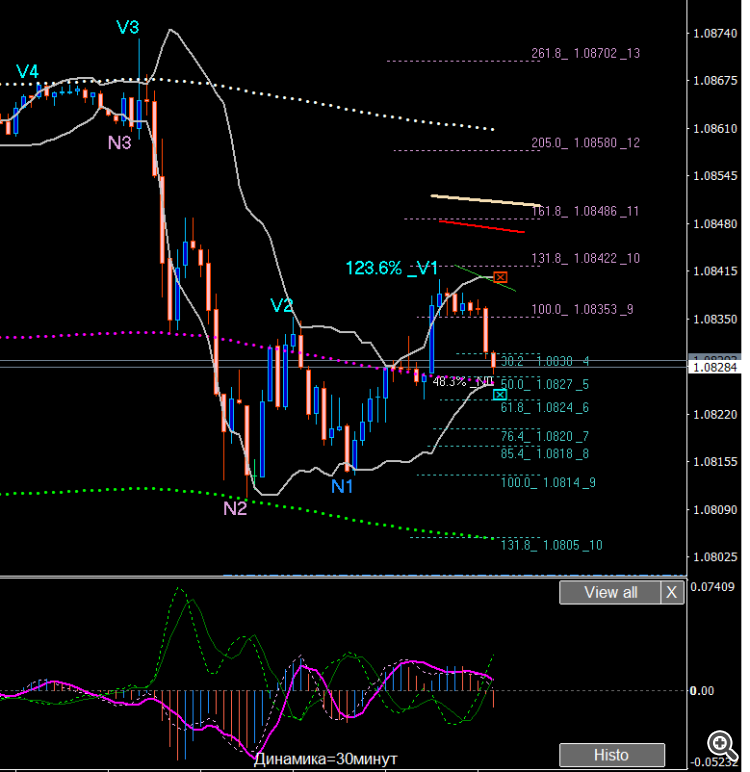
Task: Click the red trend line segment
Action: (482, 226)
